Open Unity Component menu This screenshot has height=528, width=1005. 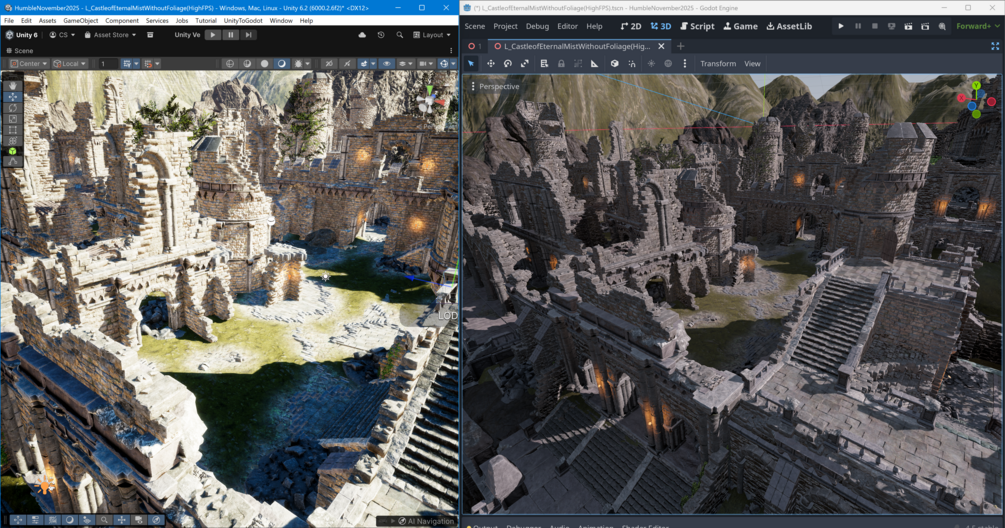(122, 21)
